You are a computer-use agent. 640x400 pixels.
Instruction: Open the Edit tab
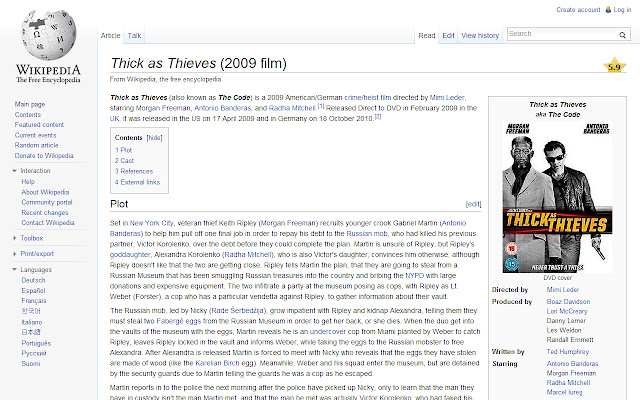(448, 36)
